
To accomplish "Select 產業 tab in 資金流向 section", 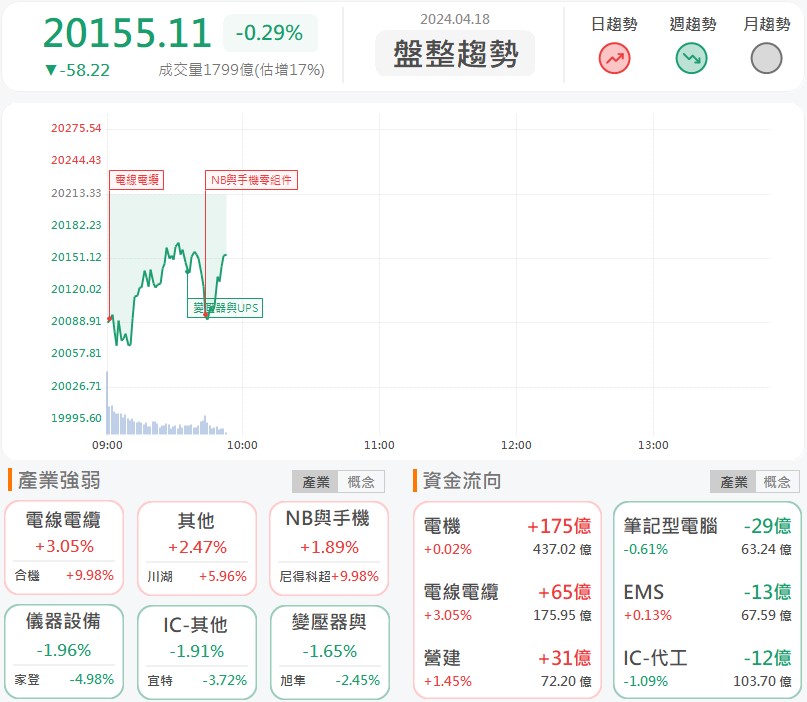I will coord(733,482).
